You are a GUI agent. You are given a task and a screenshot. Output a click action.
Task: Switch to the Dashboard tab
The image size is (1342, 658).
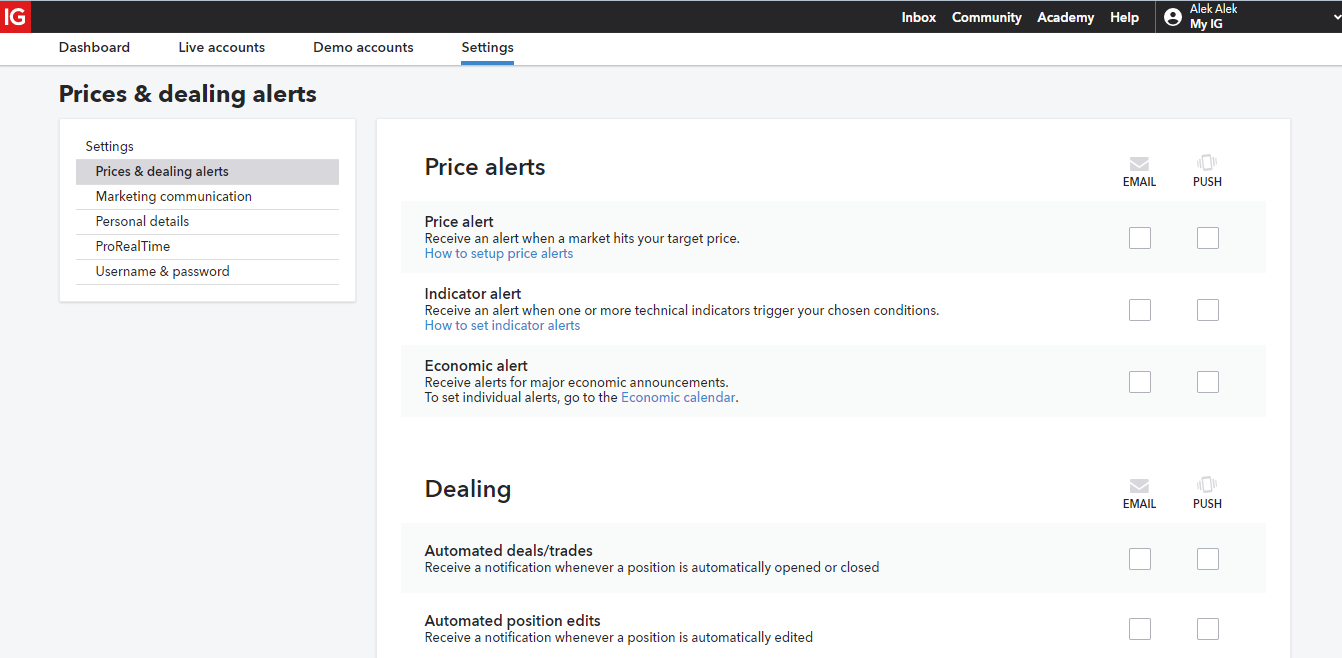point(94,47)
